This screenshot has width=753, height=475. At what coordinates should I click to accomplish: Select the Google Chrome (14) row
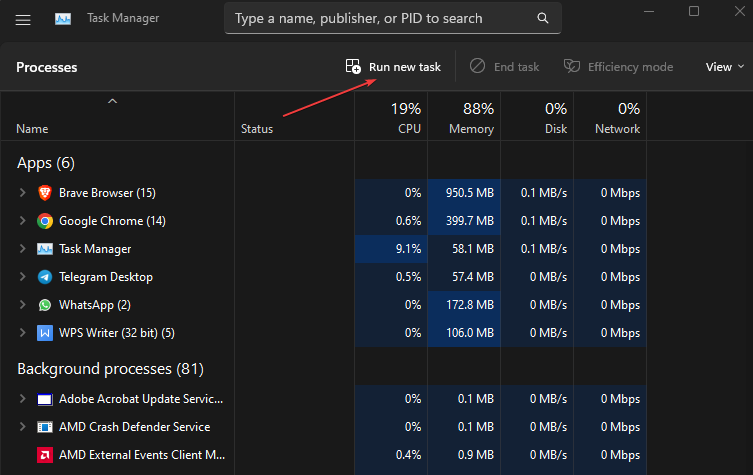pos(323,221)
